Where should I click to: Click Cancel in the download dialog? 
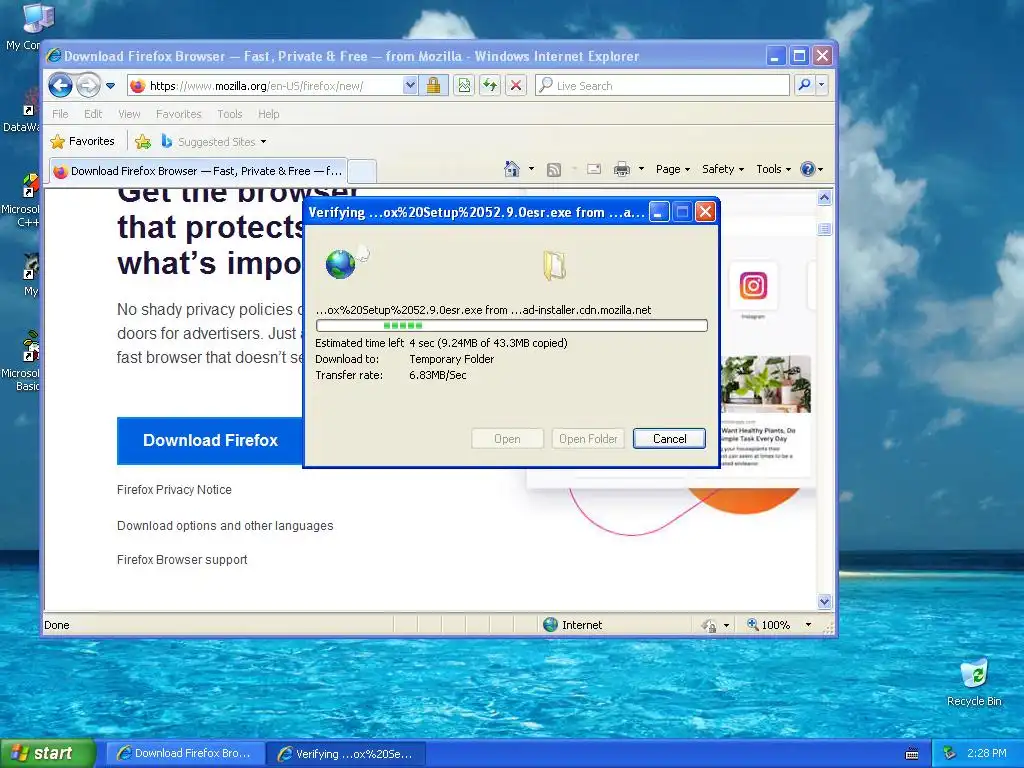tap(669, 439)
